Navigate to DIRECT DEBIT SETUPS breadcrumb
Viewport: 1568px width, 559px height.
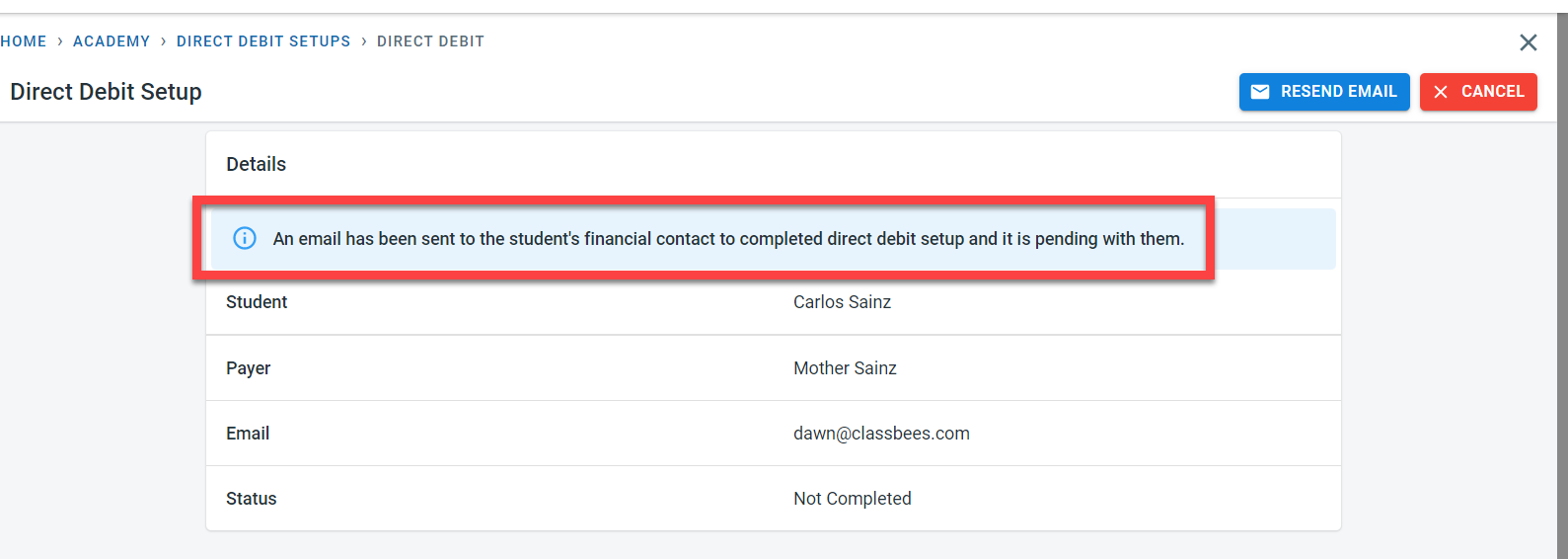click(x=263, y=41)
